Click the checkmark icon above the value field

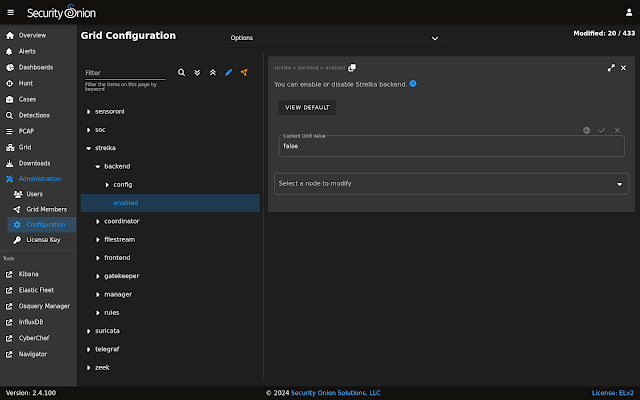pos(602,130)
